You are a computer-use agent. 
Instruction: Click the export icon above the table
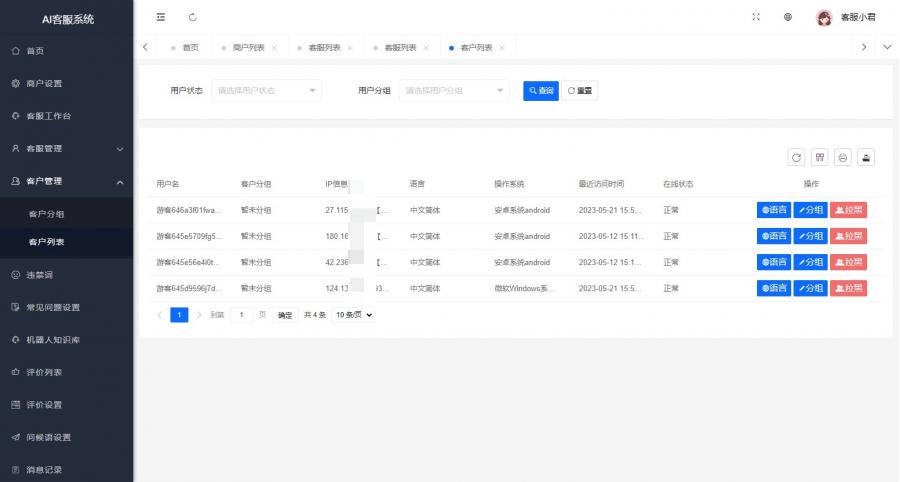point(866,157)
